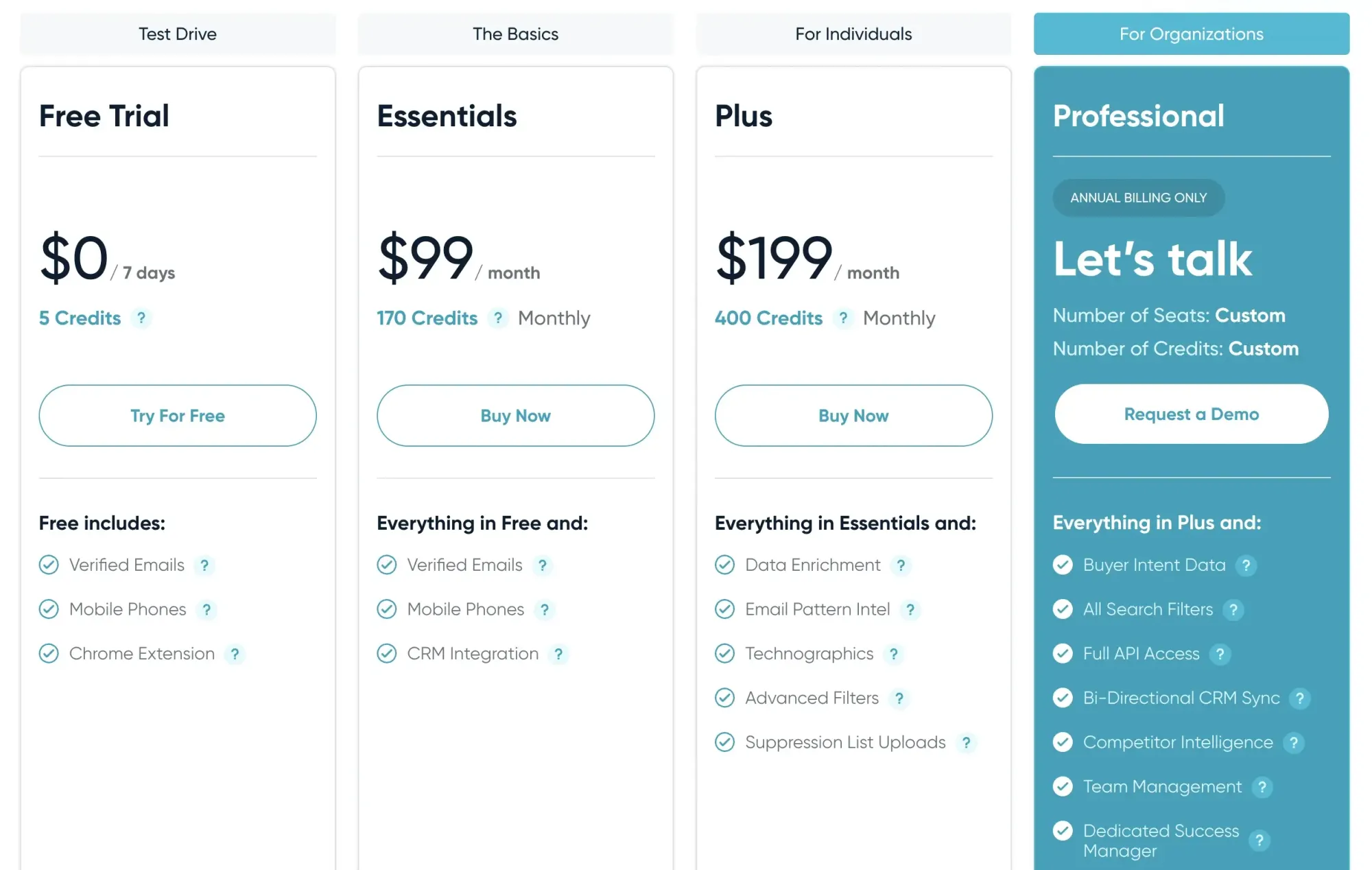Viewport: 1372px width, 870px height.
Task: Click the checkmark beside Chrome Extension
Action: (49, 653)
